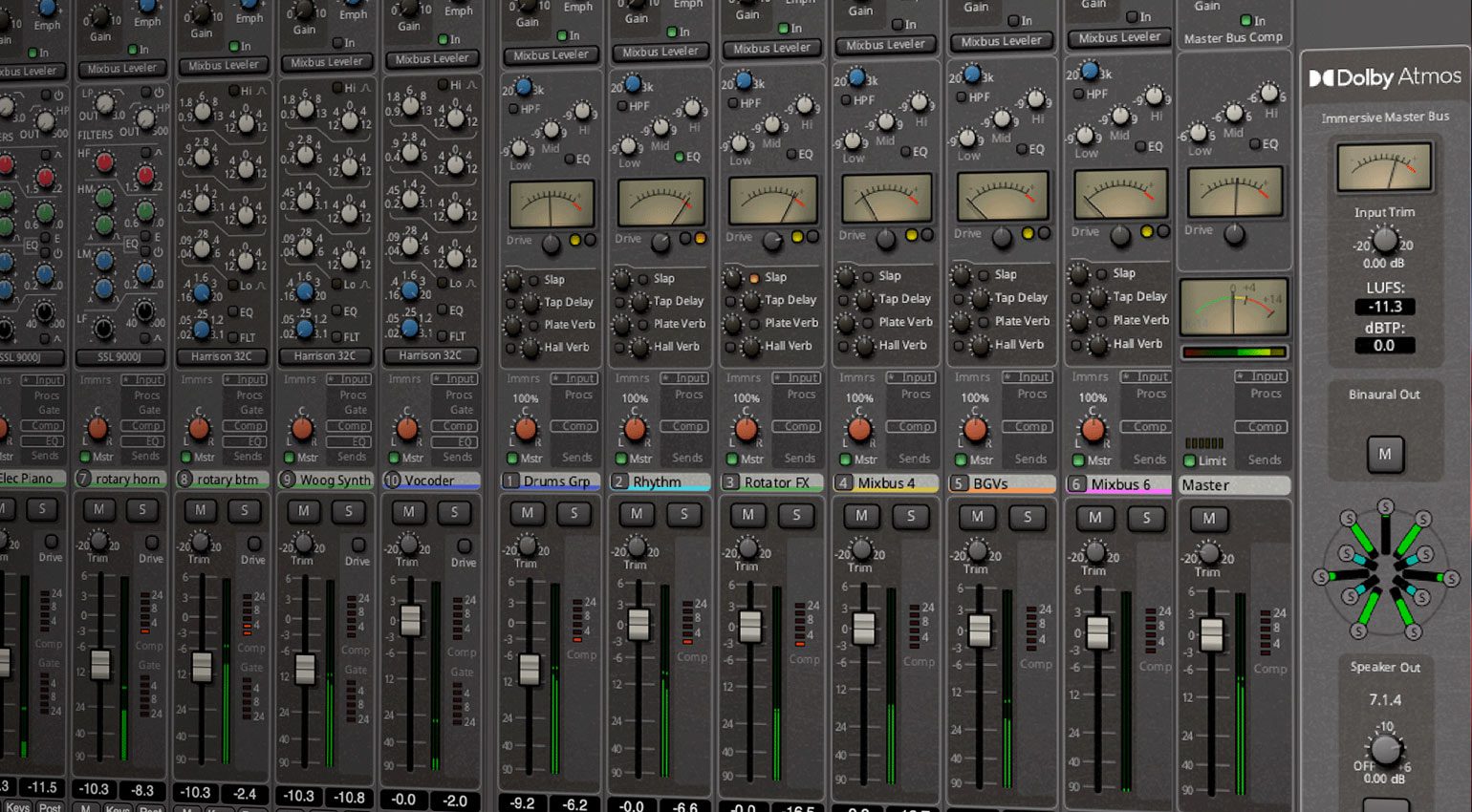This screenshot has width=1472, height=812.
Task: Toggle Mstr assign on Vocoder channel
Action: pyautogui.click(x=394, y=458)
